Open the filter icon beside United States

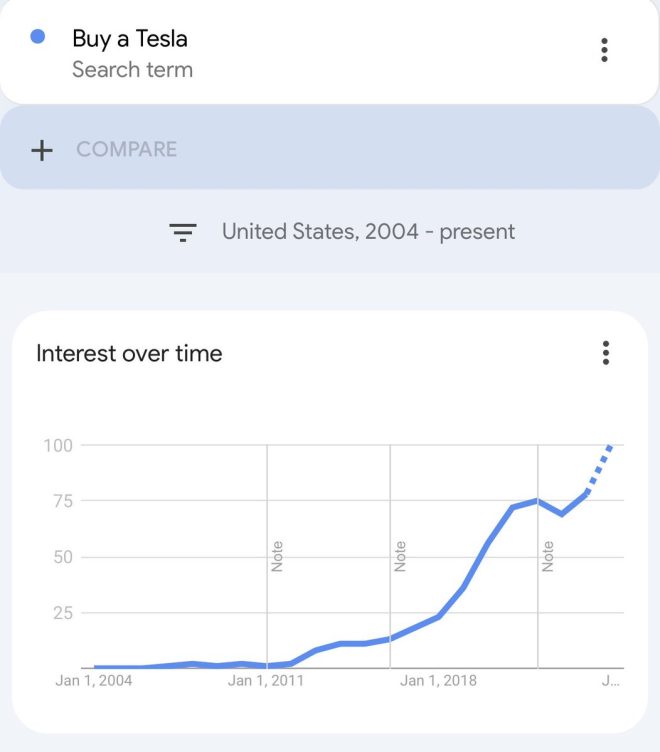click(183, 232)
